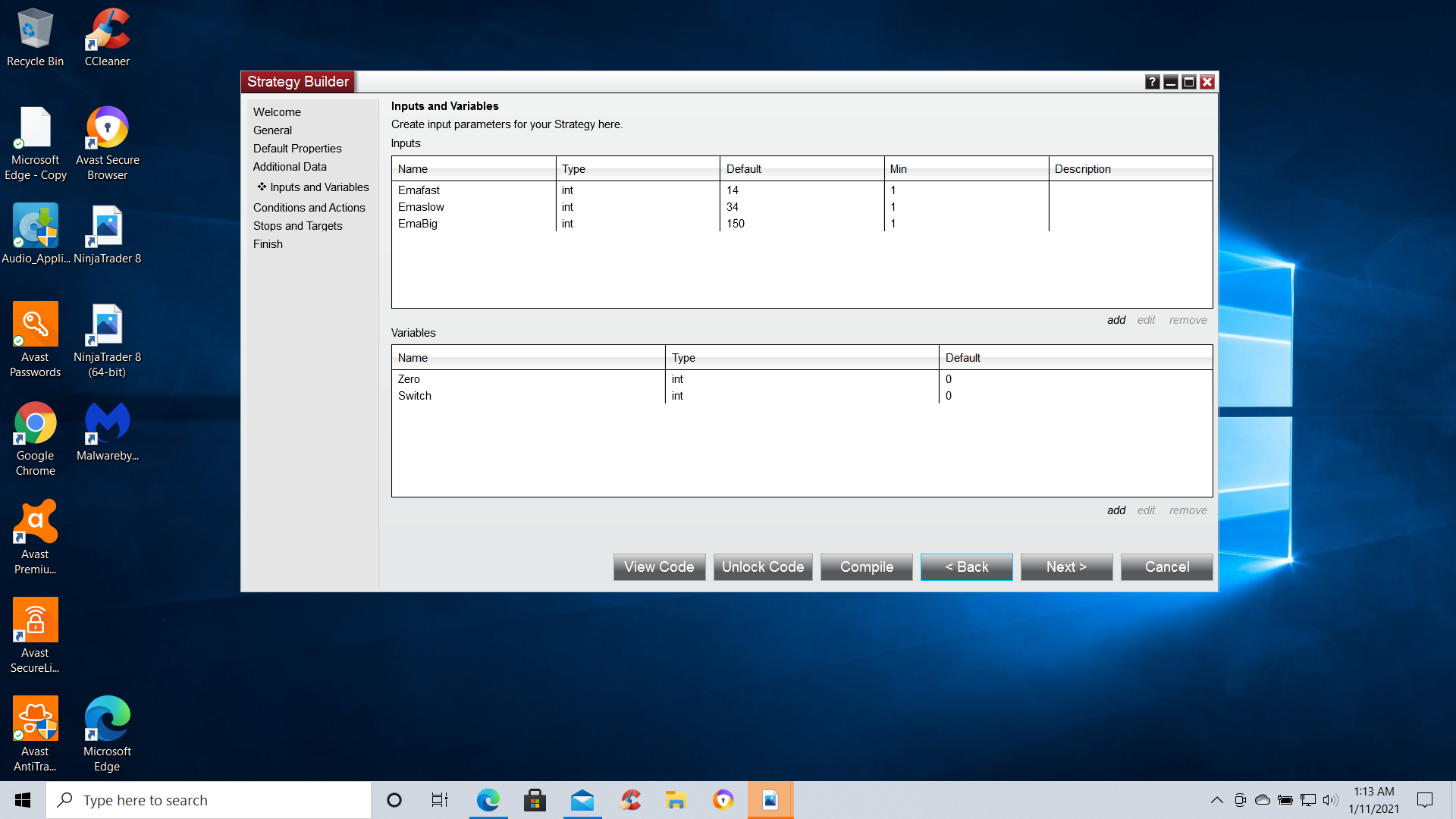The width and height of the screenshot is (1456, 819).
Task: Open the Conditions and Actions step
Action: click(309, 208)
